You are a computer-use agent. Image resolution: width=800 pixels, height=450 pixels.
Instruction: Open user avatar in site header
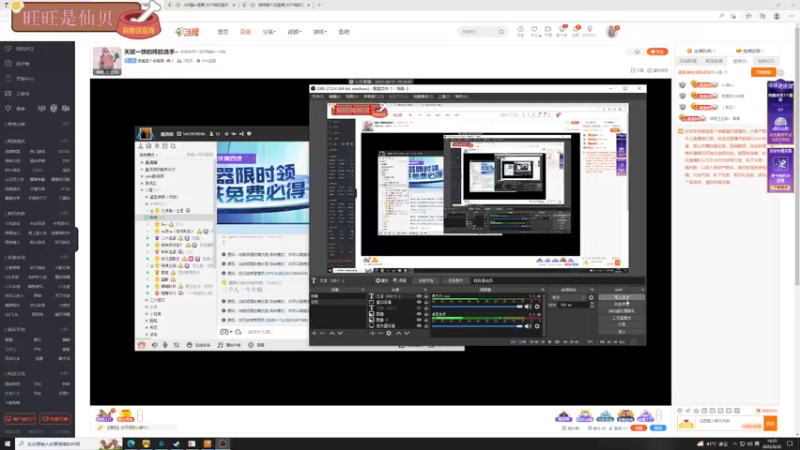pyautogui.click(x=612, y=32)
